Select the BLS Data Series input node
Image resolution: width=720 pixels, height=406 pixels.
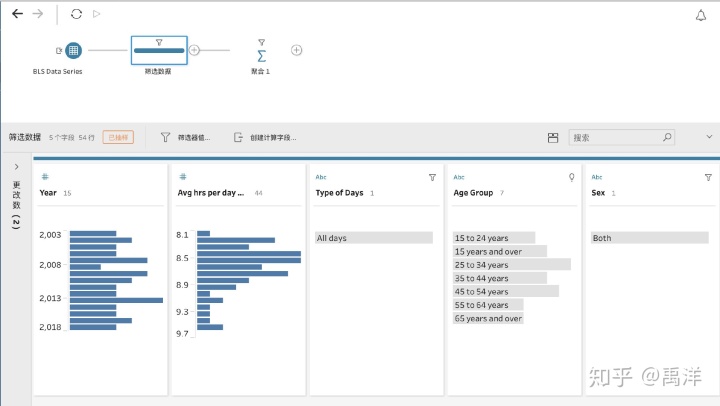[73, 50]
